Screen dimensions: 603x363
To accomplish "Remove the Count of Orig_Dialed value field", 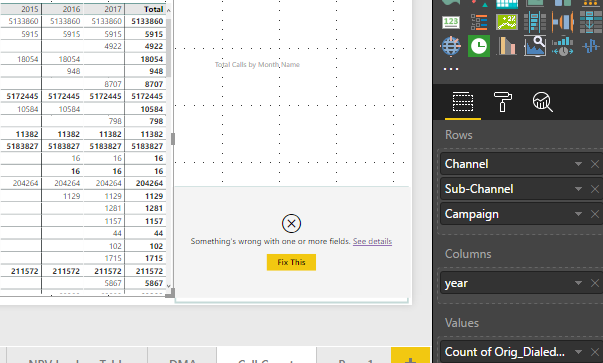I will 595,352.
